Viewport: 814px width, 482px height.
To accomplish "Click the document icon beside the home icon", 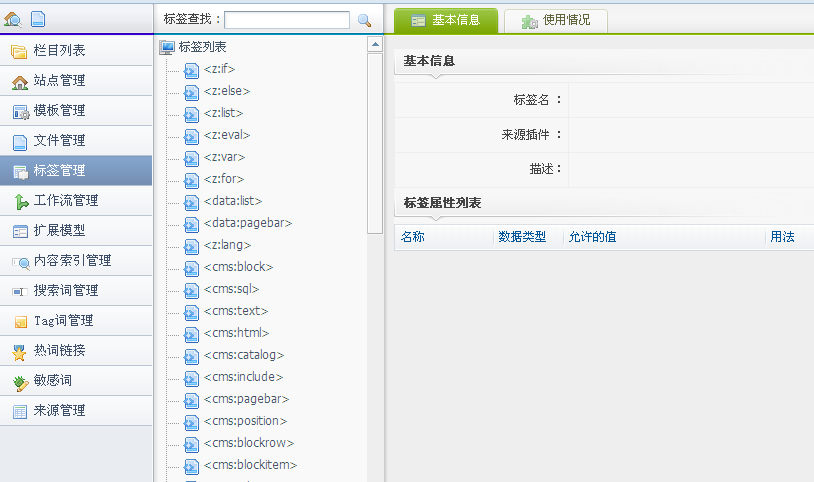I will pos(38,19).
